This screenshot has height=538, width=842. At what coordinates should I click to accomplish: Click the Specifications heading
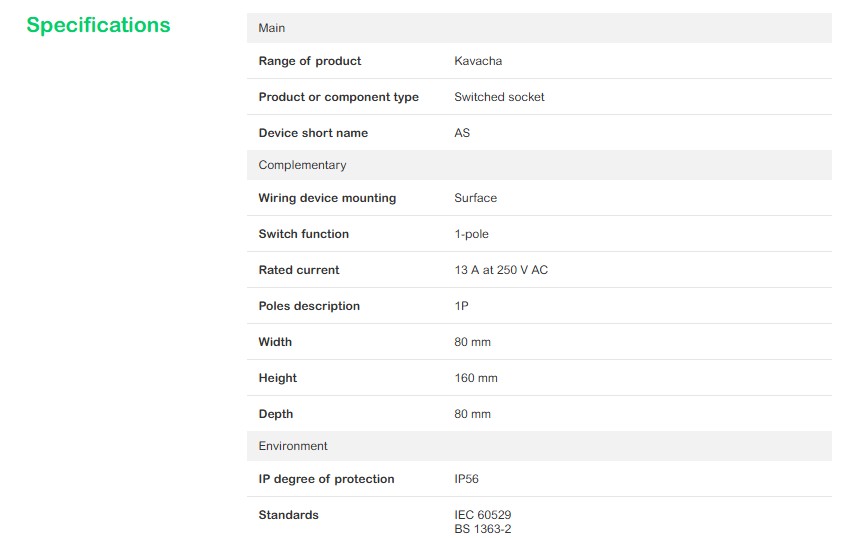click(98, 25)
